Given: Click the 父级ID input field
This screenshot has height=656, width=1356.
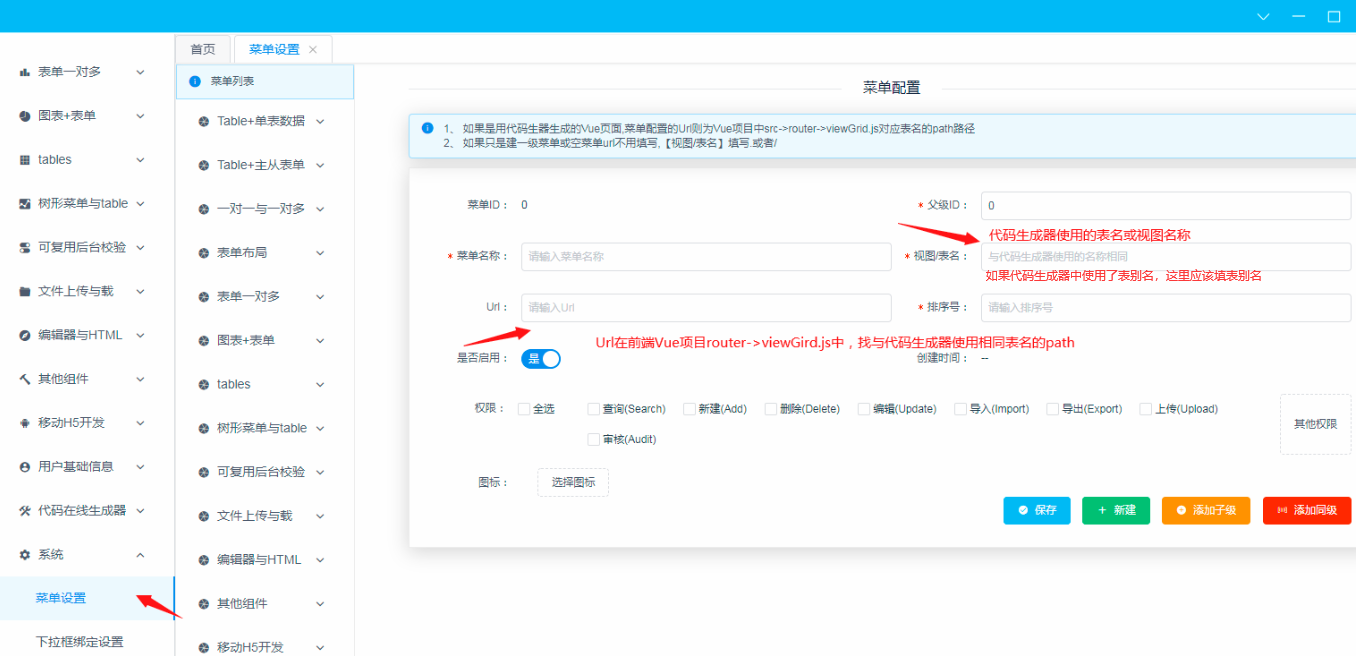Looking at the screenshot, I should coord(1166,205).
